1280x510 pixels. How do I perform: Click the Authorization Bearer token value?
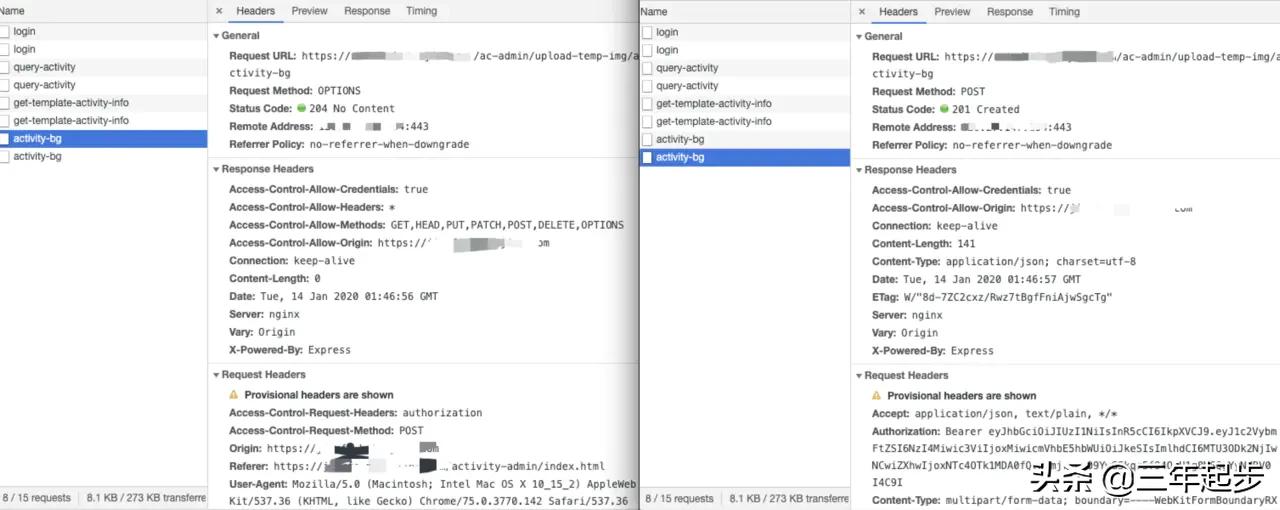pos(1075,457)
